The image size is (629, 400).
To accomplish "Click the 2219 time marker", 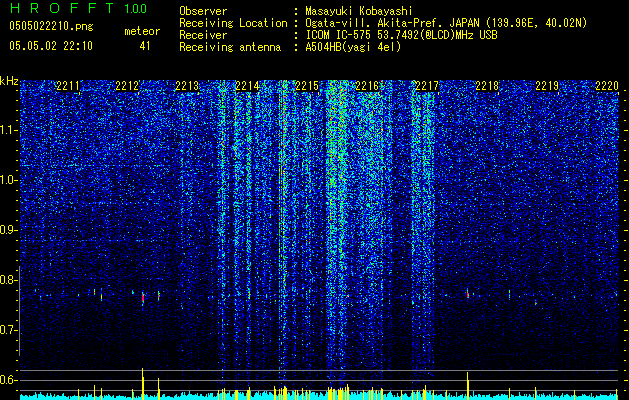I will click(x=547, y=86).
